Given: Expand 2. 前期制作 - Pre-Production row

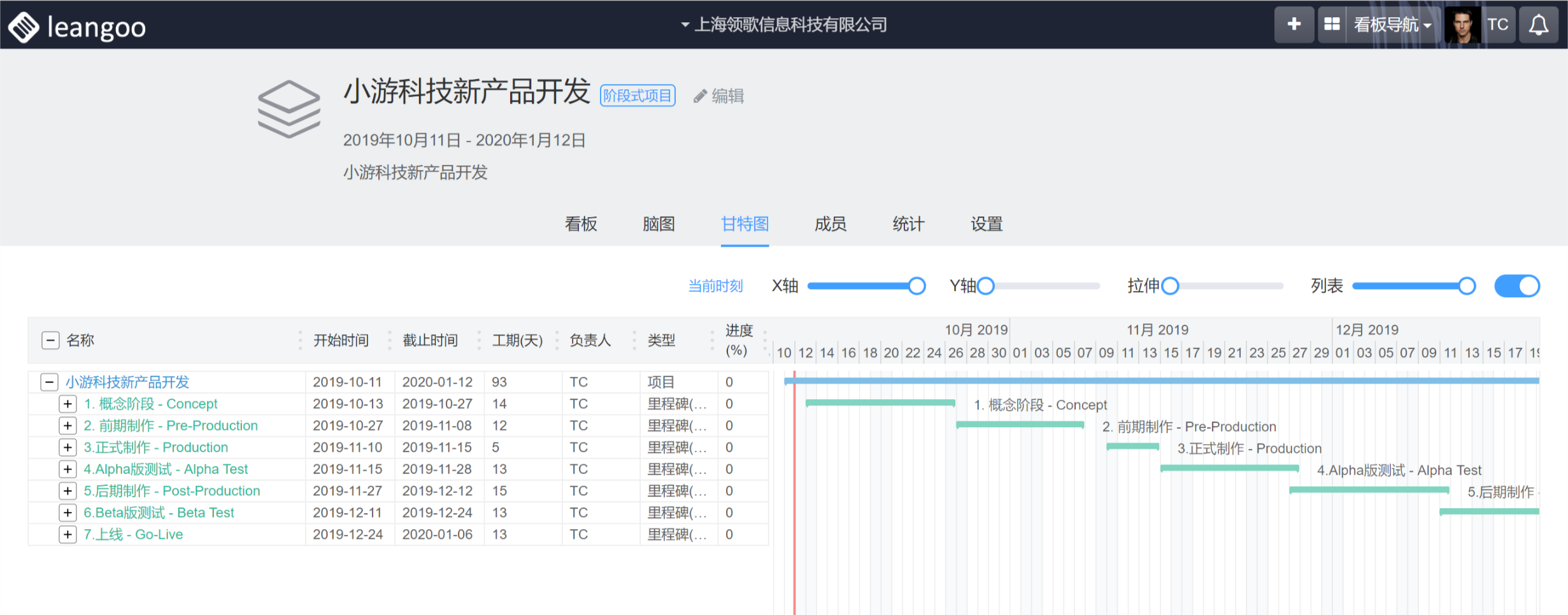Looking at the screenshot, I should 68,425.
